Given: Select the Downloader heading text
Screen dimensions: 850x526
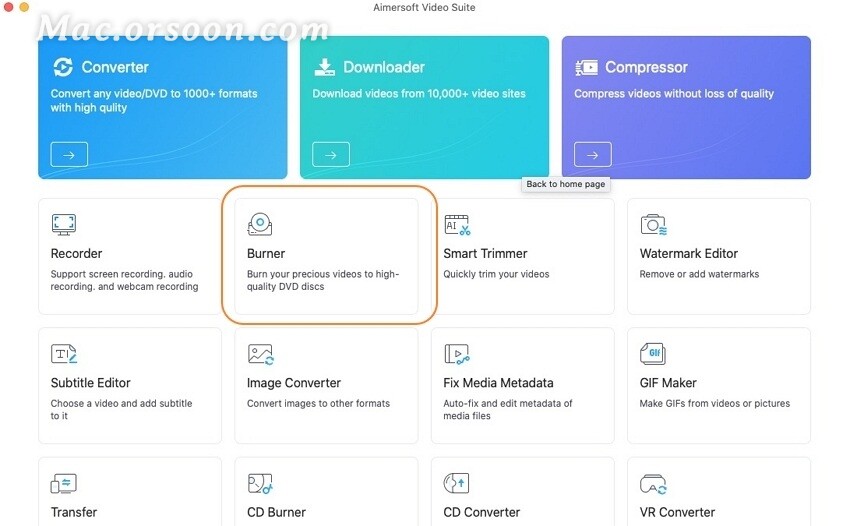Looking at the screenshot, I should pos(384,67).
